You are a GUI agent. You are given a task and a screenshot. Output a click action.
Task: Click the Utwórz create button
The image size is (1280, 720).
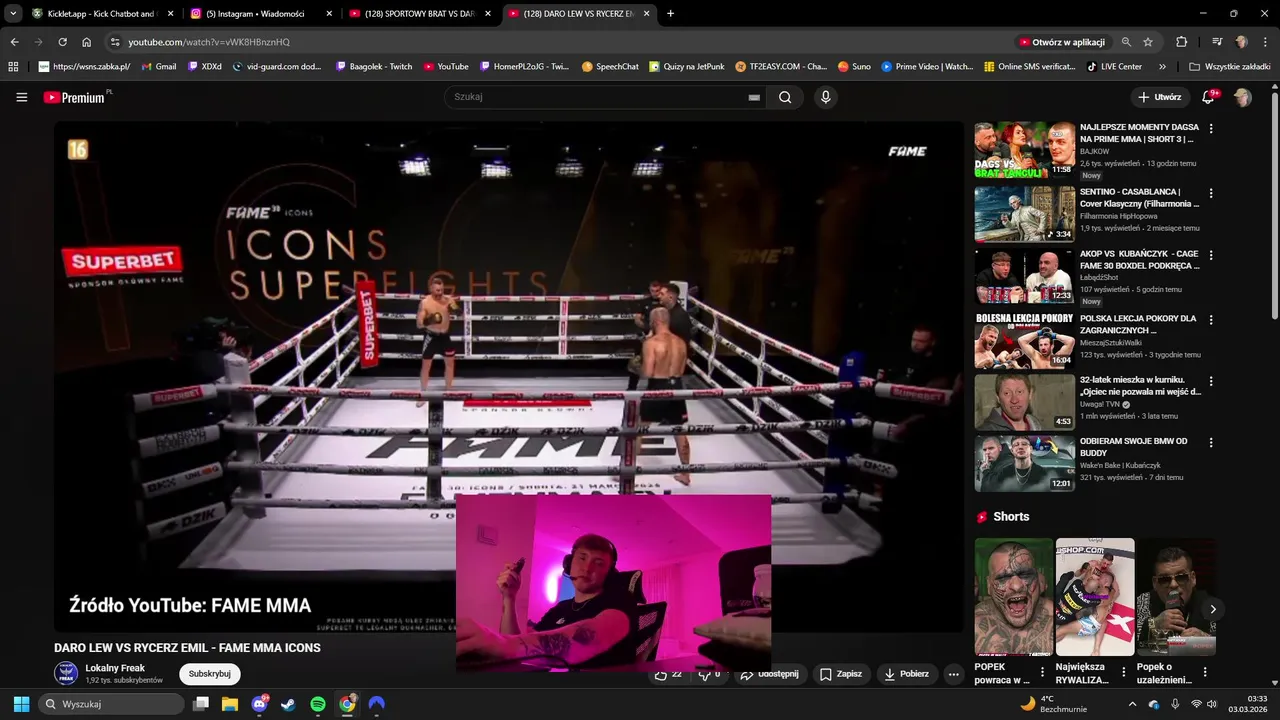click(1159, 97)
